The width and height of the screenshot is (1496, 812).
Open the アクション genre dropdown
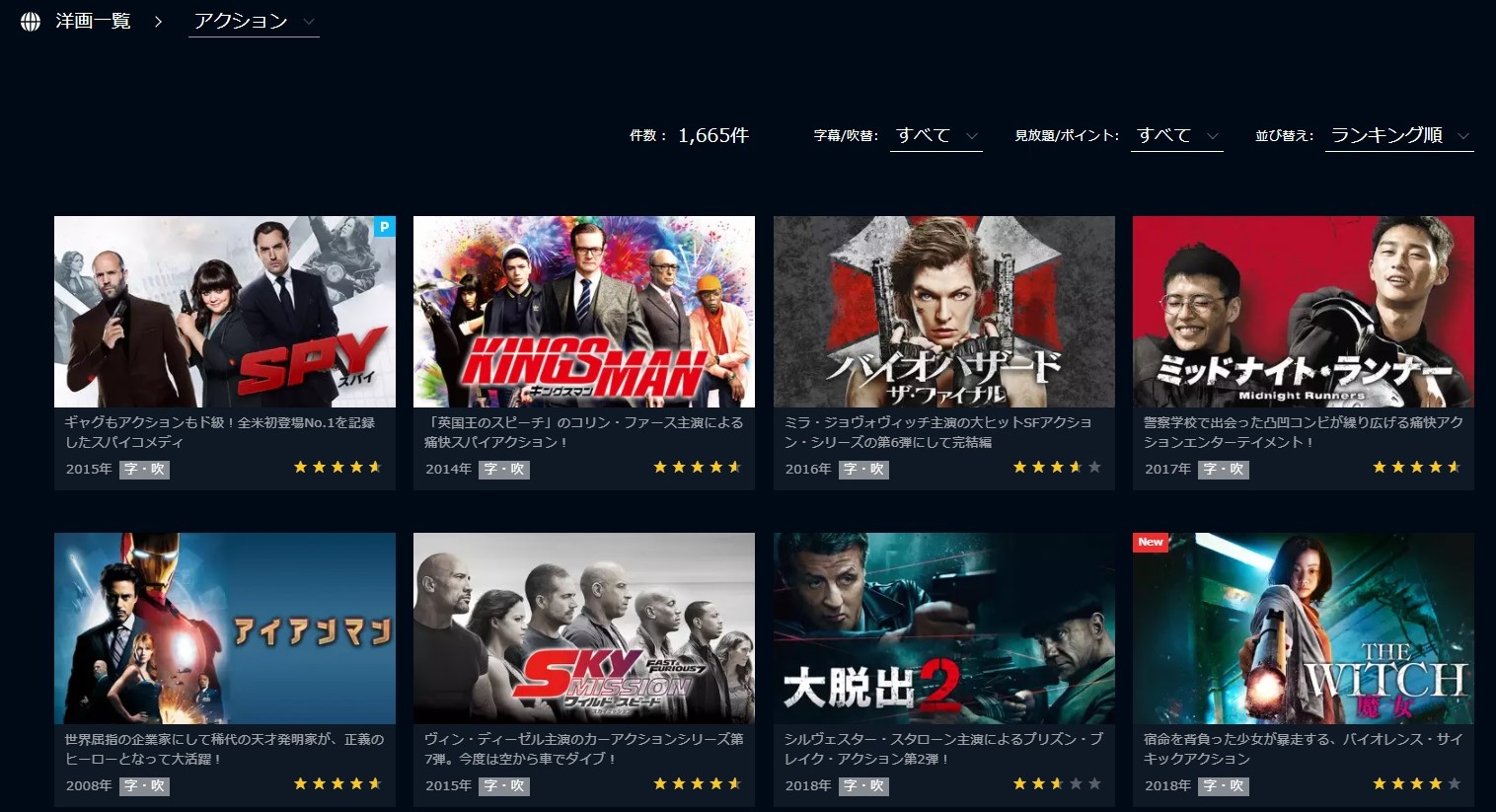[254, 22]
